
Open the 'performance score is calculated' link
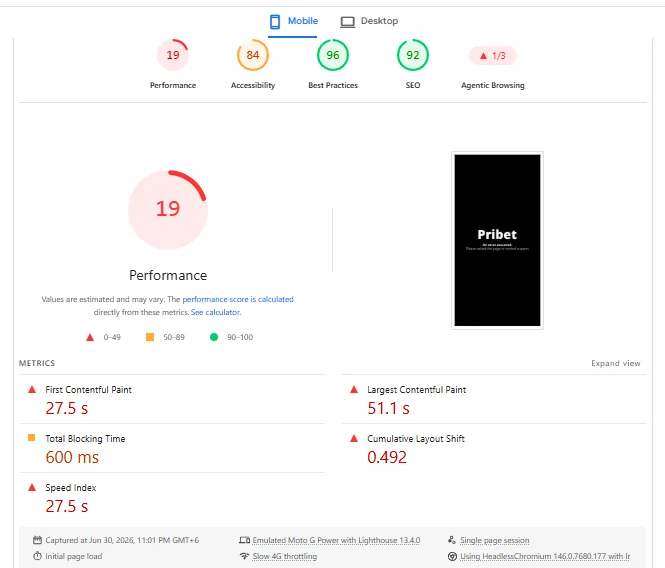pos(238,299)
